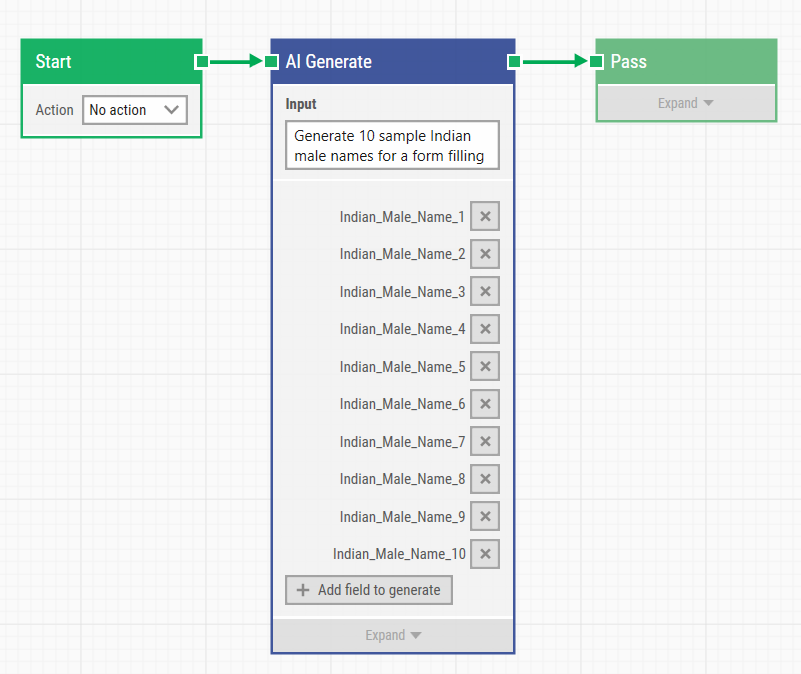Delete the Indian_Male_Name_8 field

485,479
